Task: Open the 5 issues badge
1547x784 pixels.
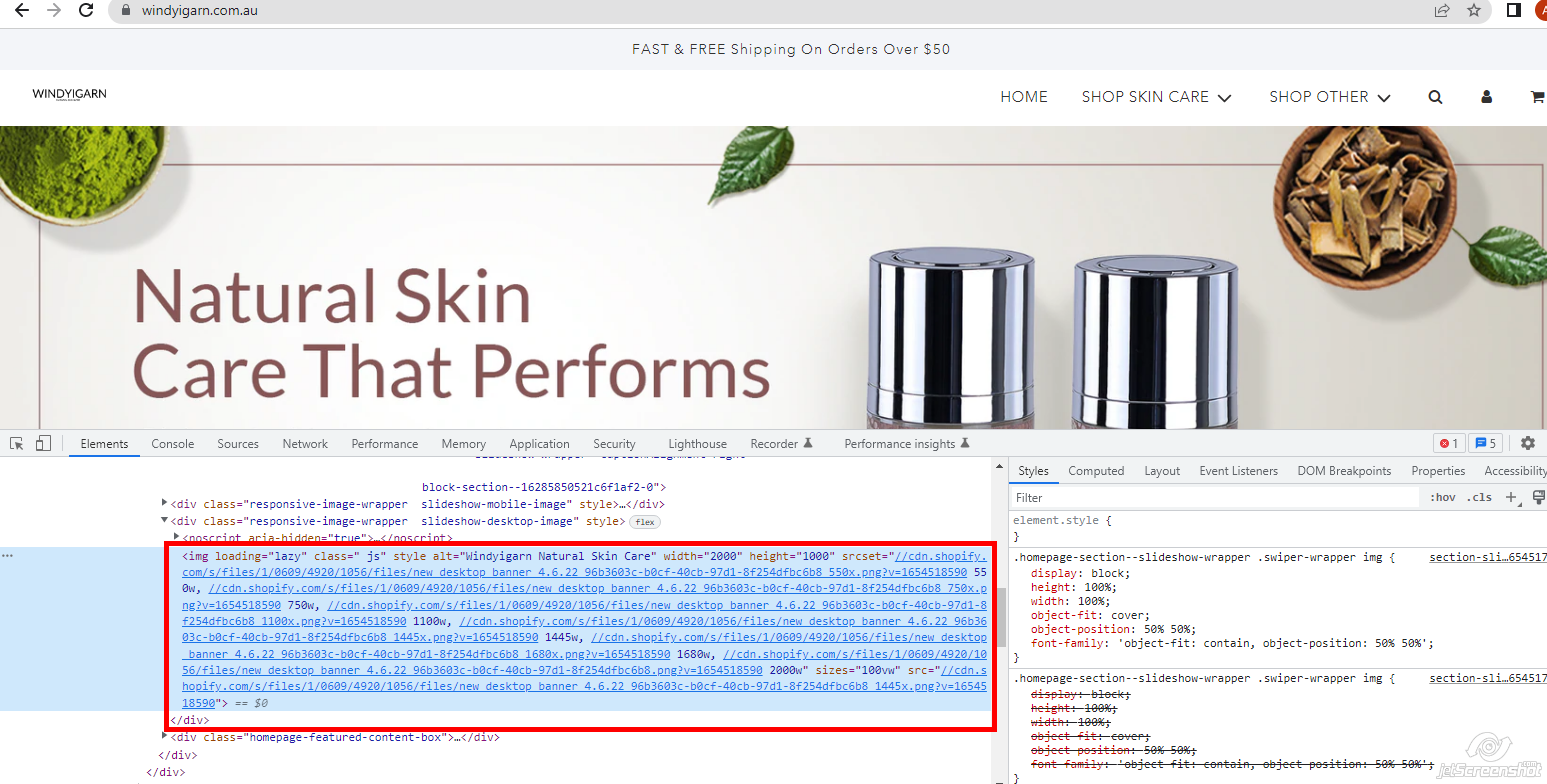Action: click(x=1485, y=443)
